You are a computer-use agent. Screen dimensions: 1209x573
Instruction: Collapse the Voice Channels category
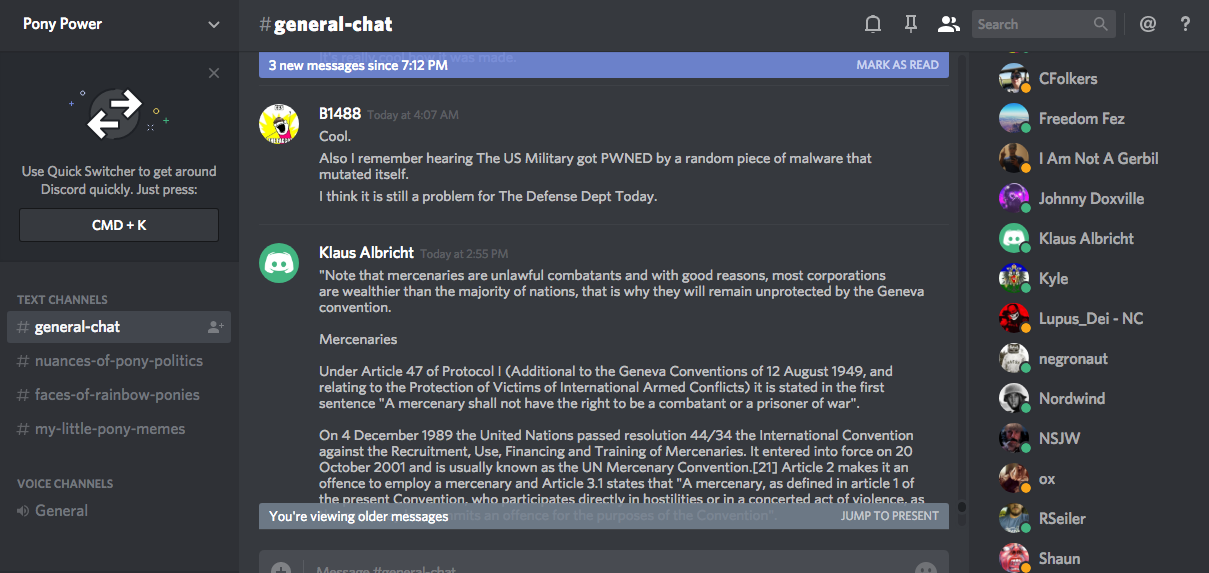[x=65, y=483]
